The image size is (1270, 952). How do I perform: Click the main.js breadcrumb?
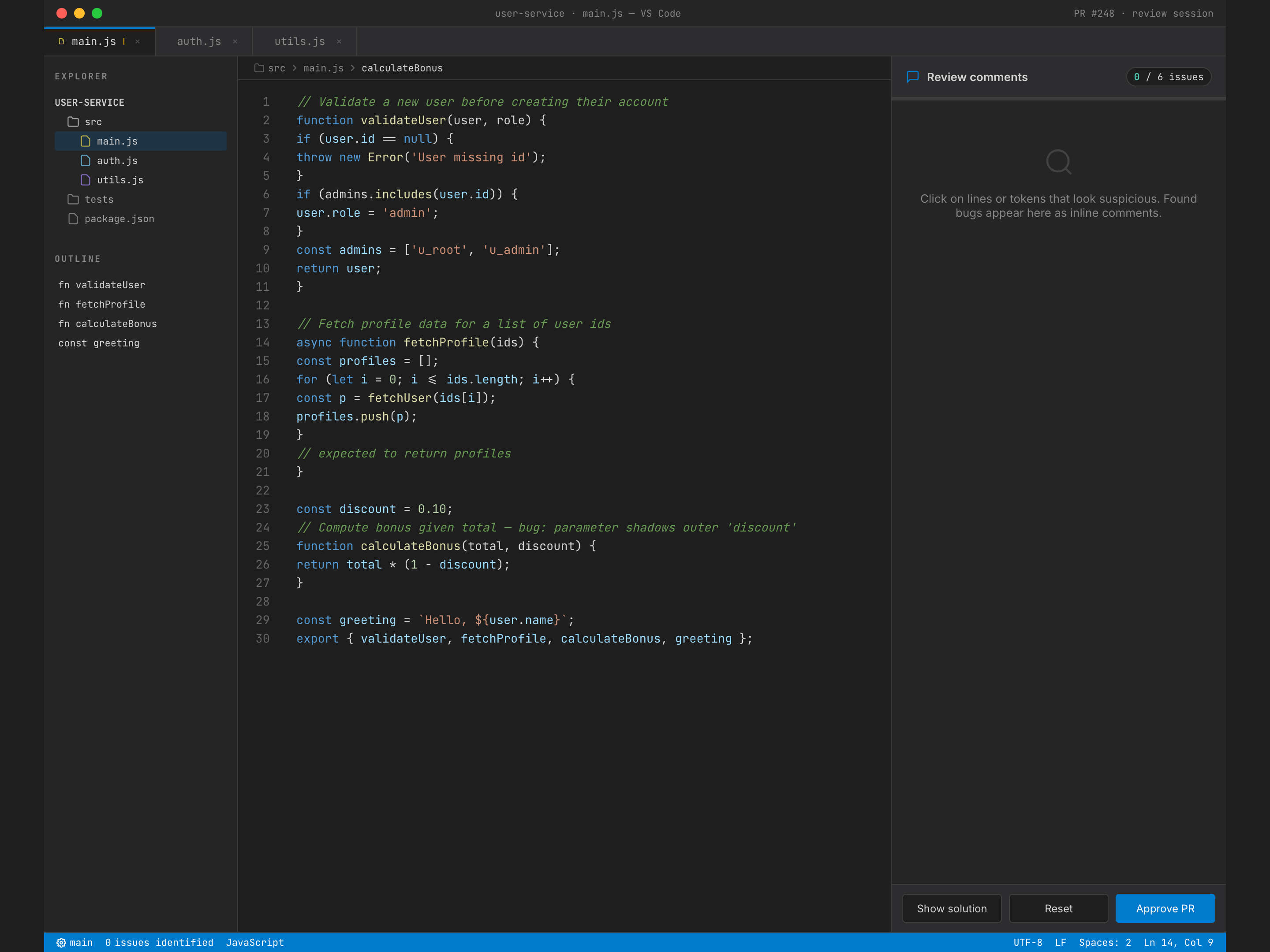323,68
